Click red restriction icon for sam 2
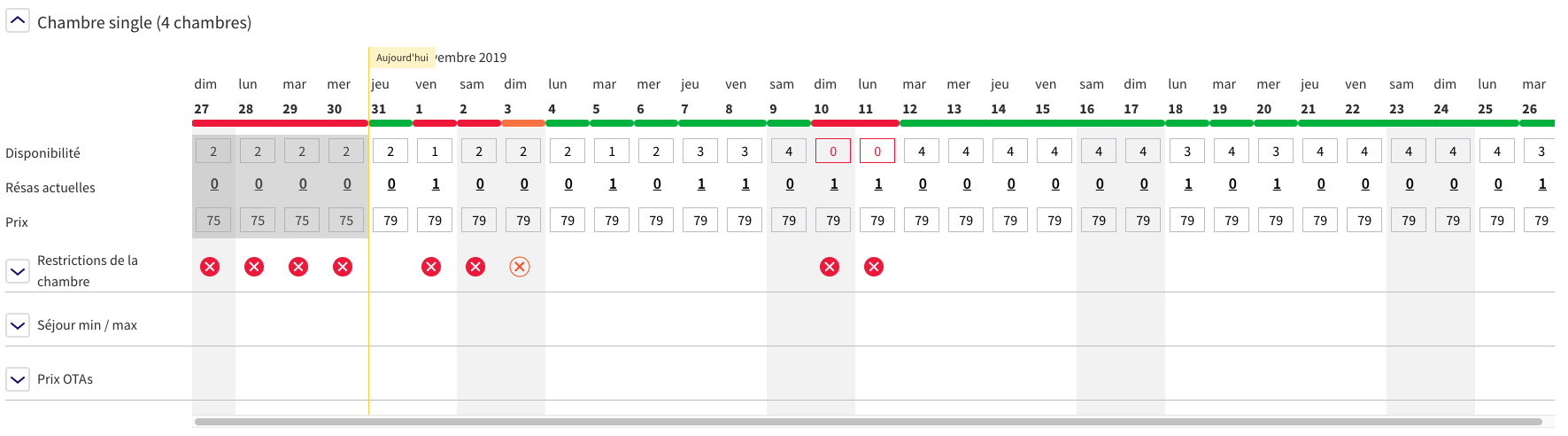 [475, 267]
